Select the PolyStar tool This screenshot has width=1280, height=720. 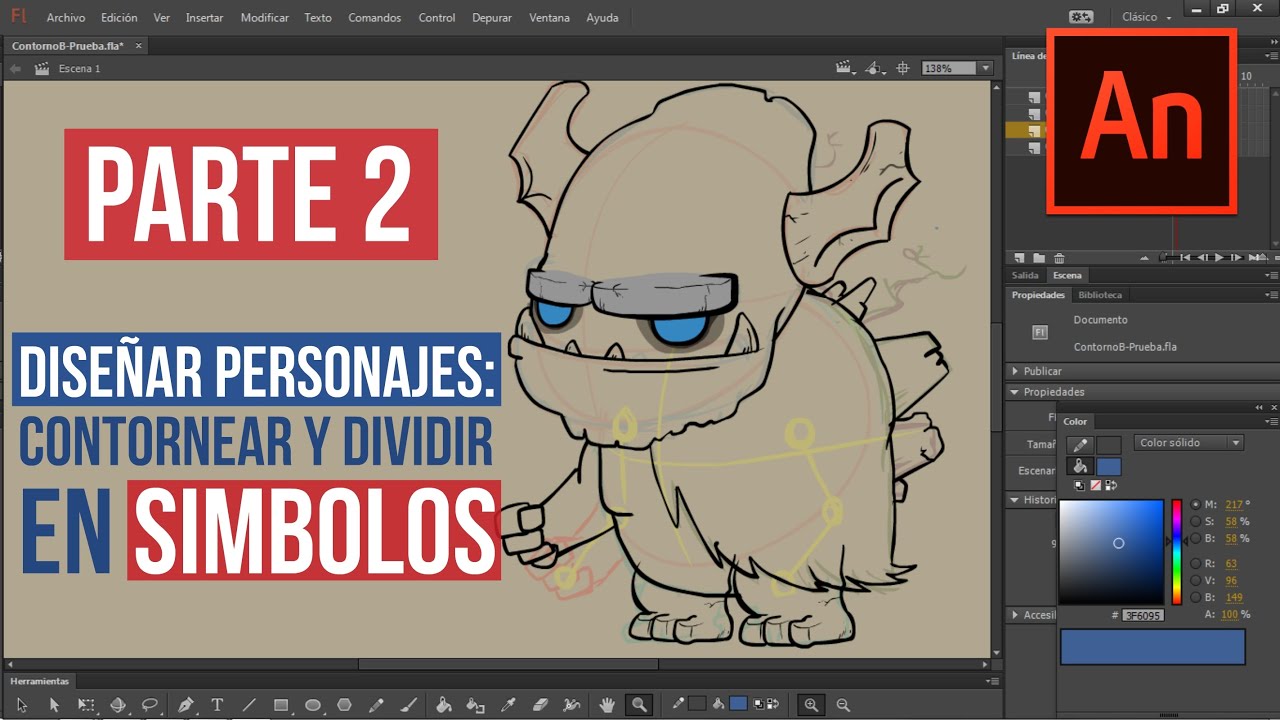345,705
